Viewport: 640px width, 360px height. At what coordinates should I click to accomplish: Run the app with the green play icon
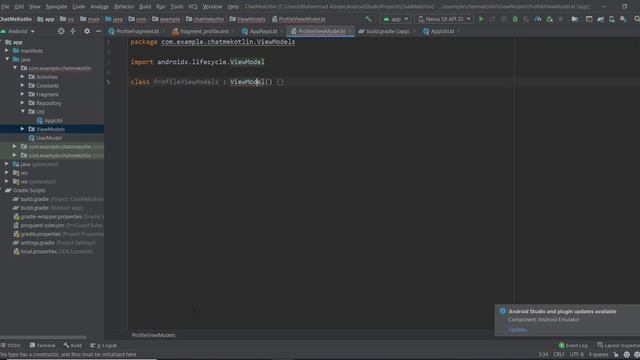click(x=481, y=19)
